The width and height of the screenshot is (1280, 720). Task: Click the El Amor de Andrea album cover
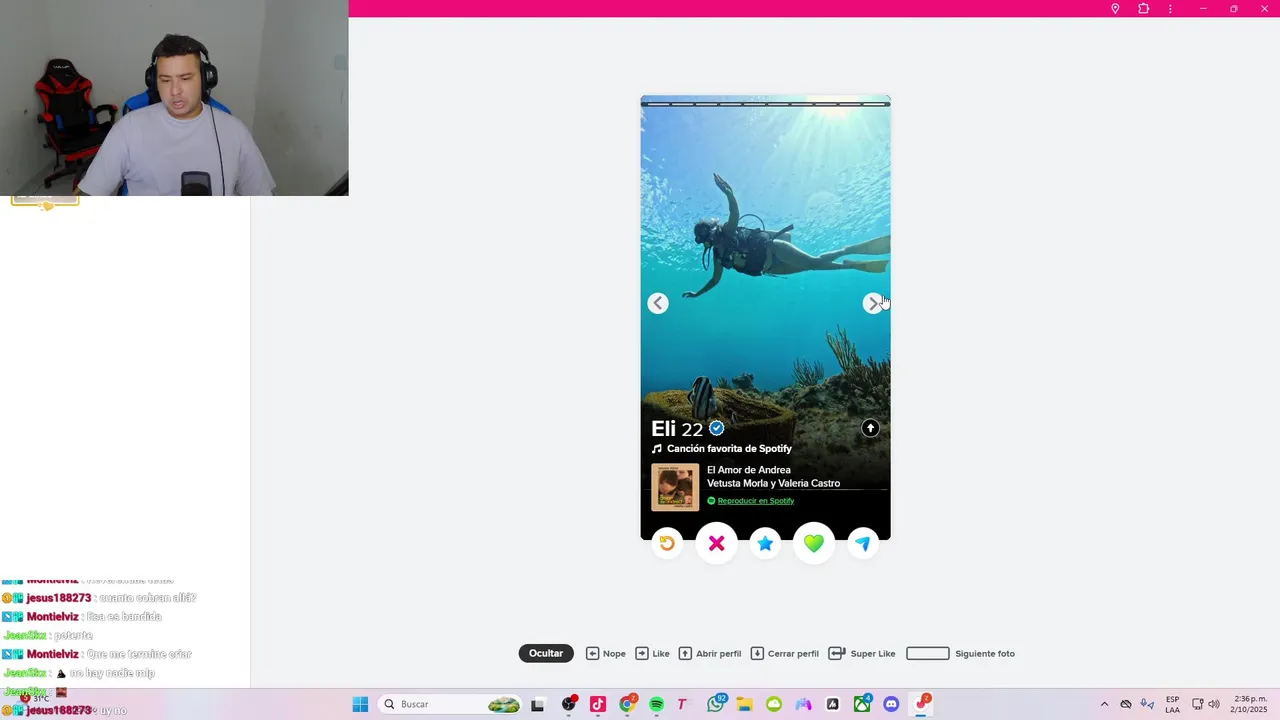pos(675,487)
